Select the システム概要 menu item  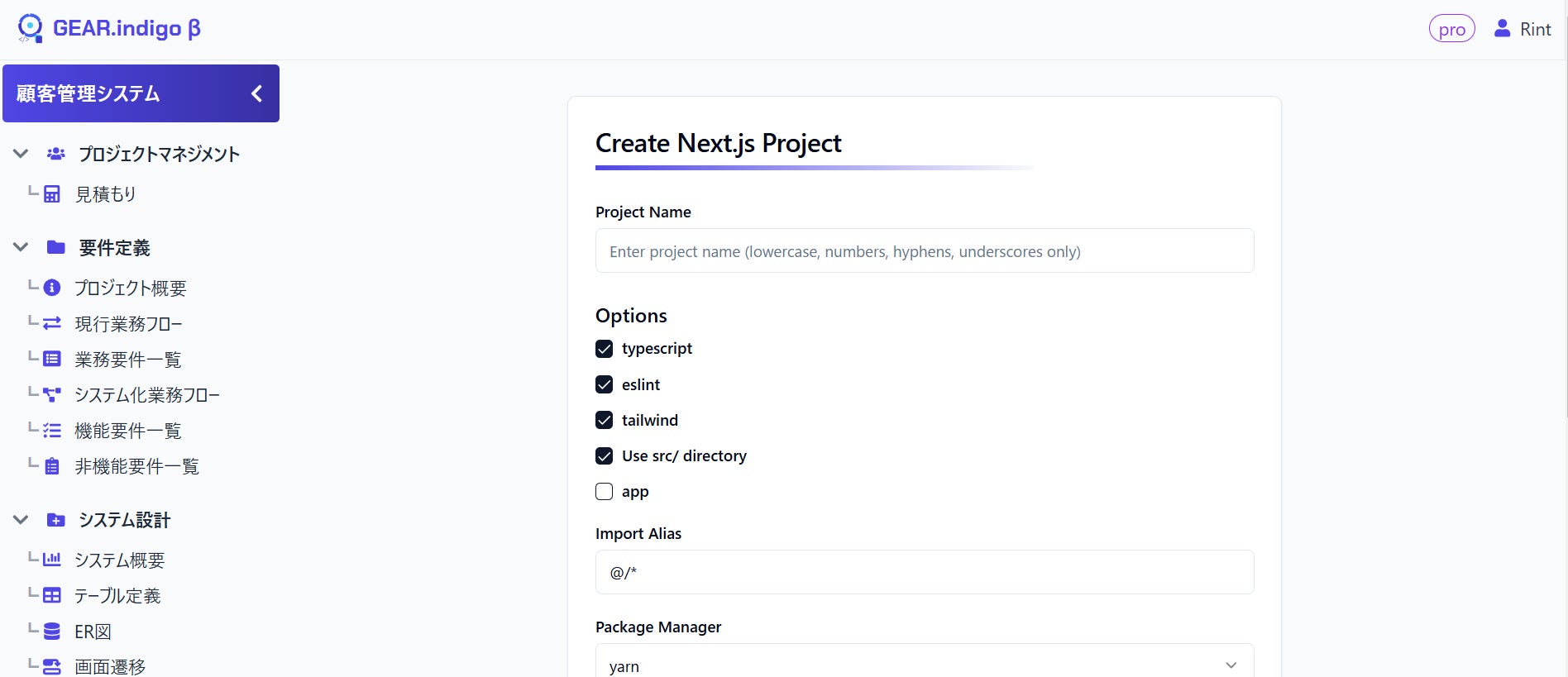point(120,560)
